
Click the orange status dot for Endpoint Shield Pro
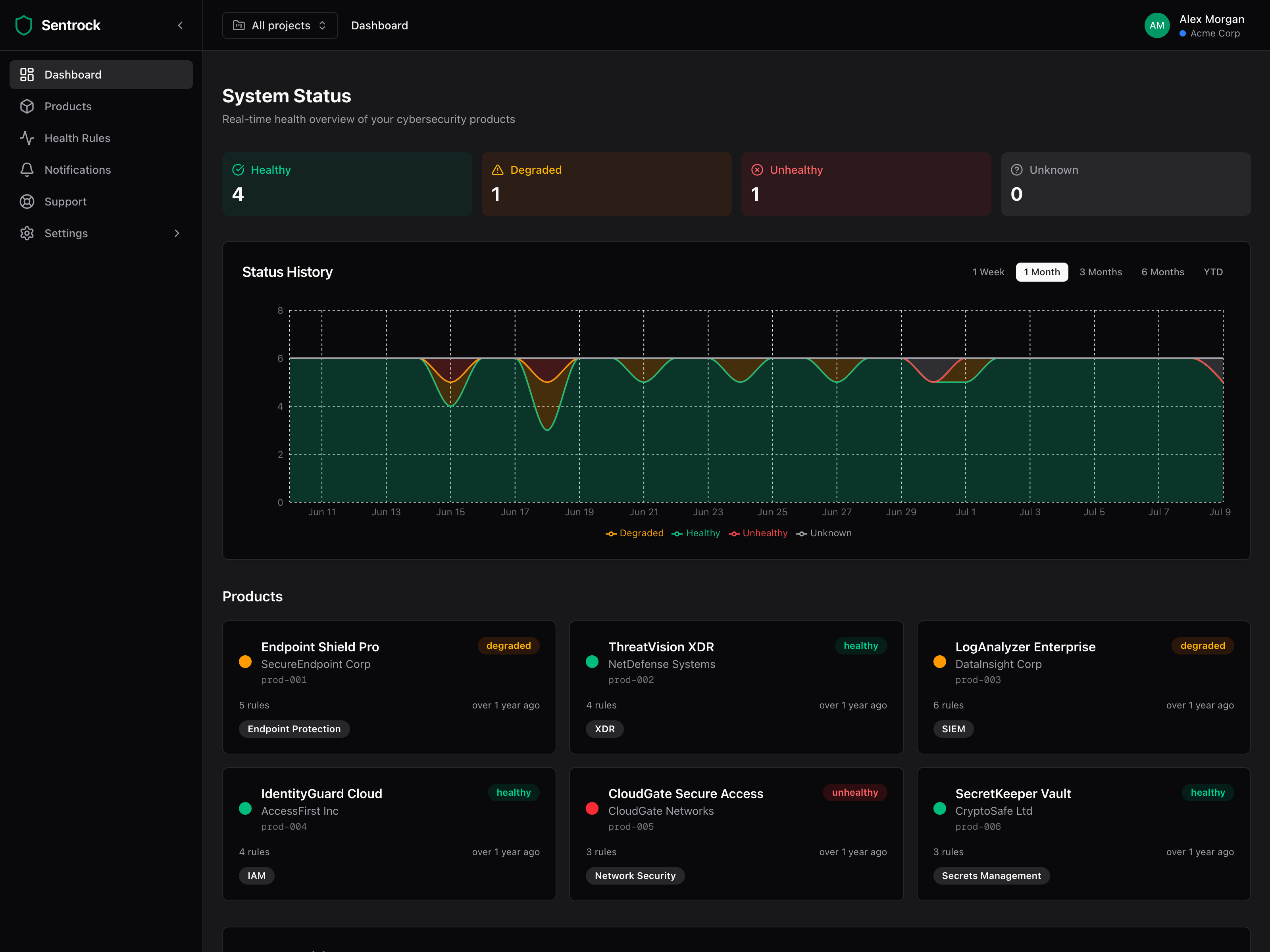[x=245, y=662]
